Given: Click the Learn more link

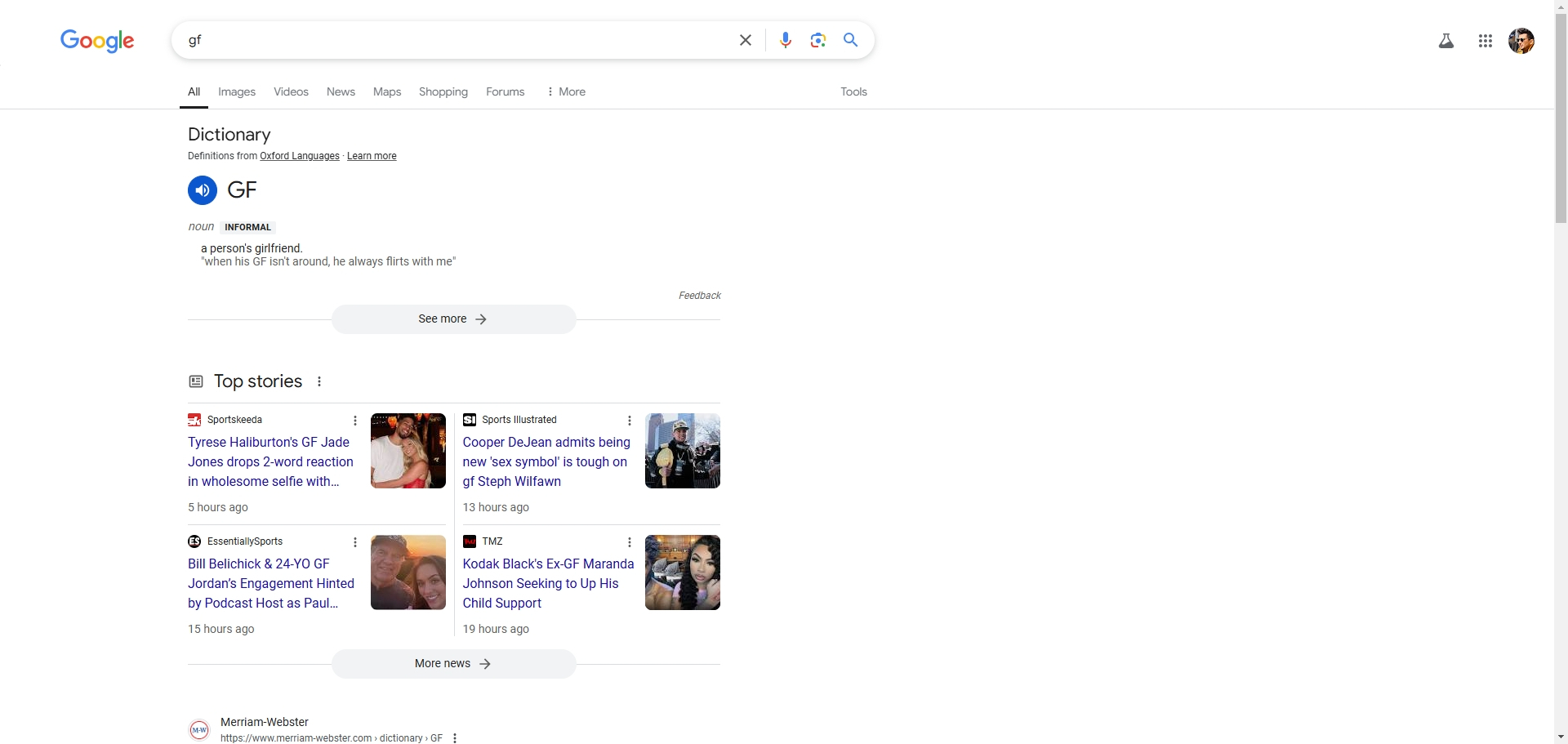Looking at the screenshot, I should pyautogui.click(x=372, y=156).
